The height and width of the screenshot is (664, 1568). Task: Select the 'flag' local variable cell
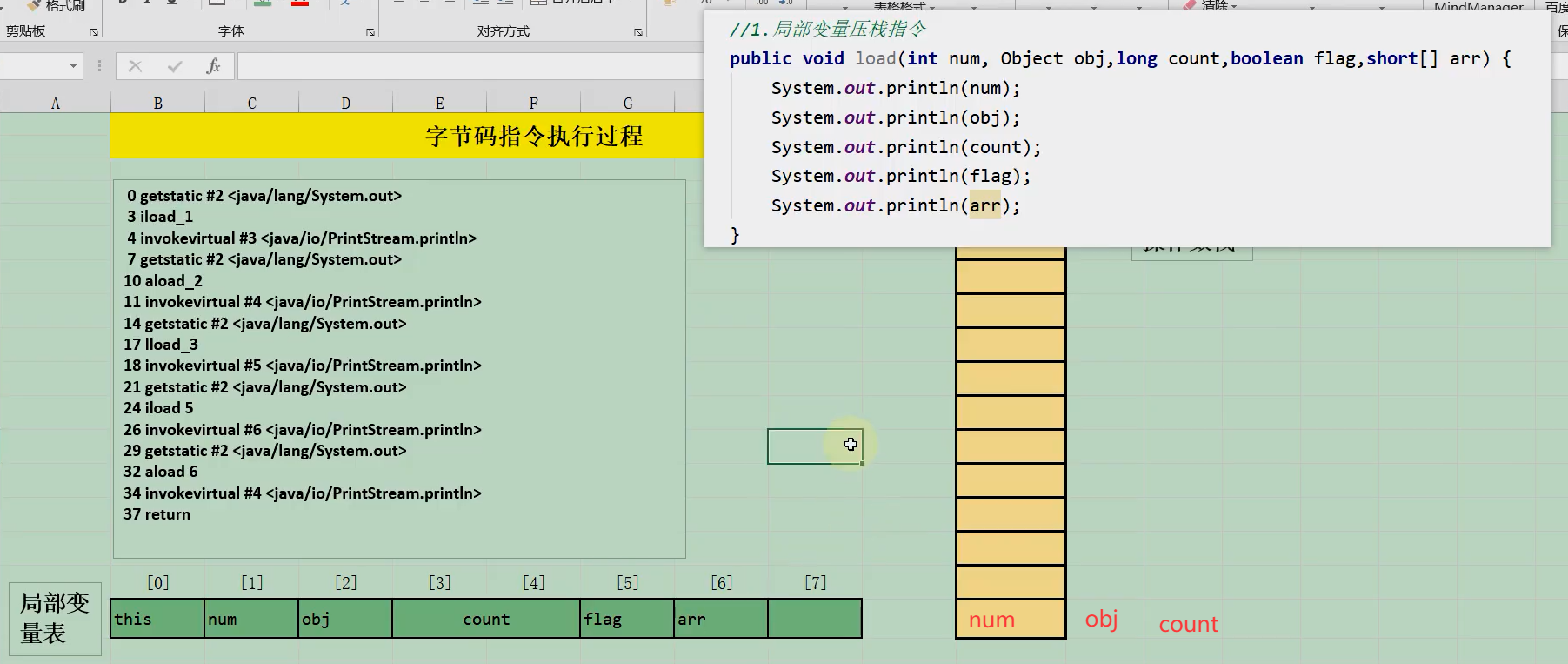(627, 619)
